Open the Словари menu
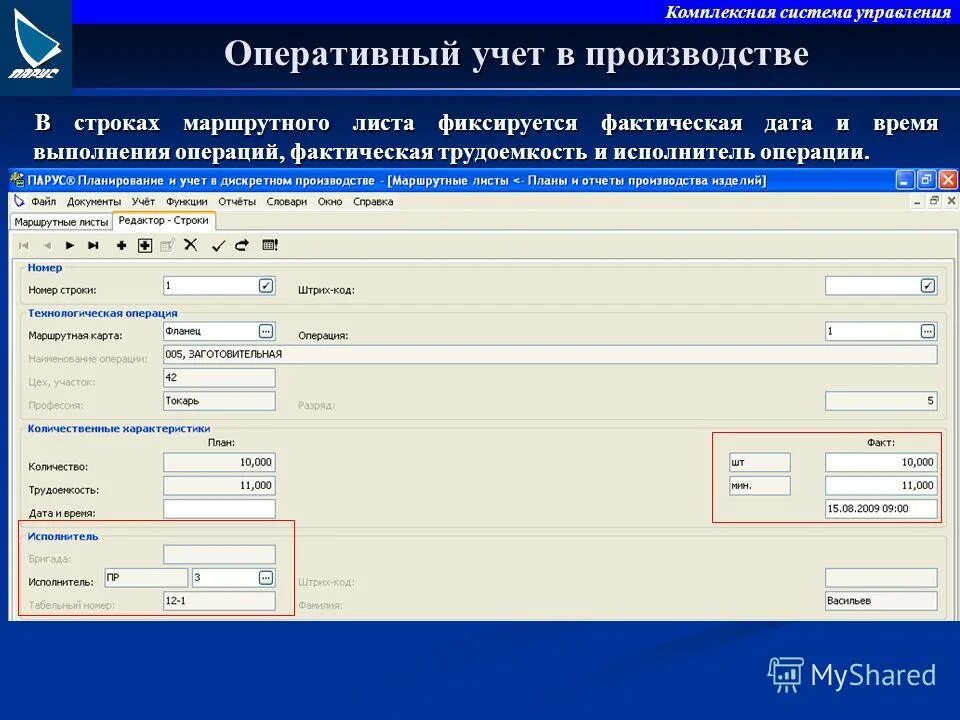The image size is (960, 720). click(290, 200)
